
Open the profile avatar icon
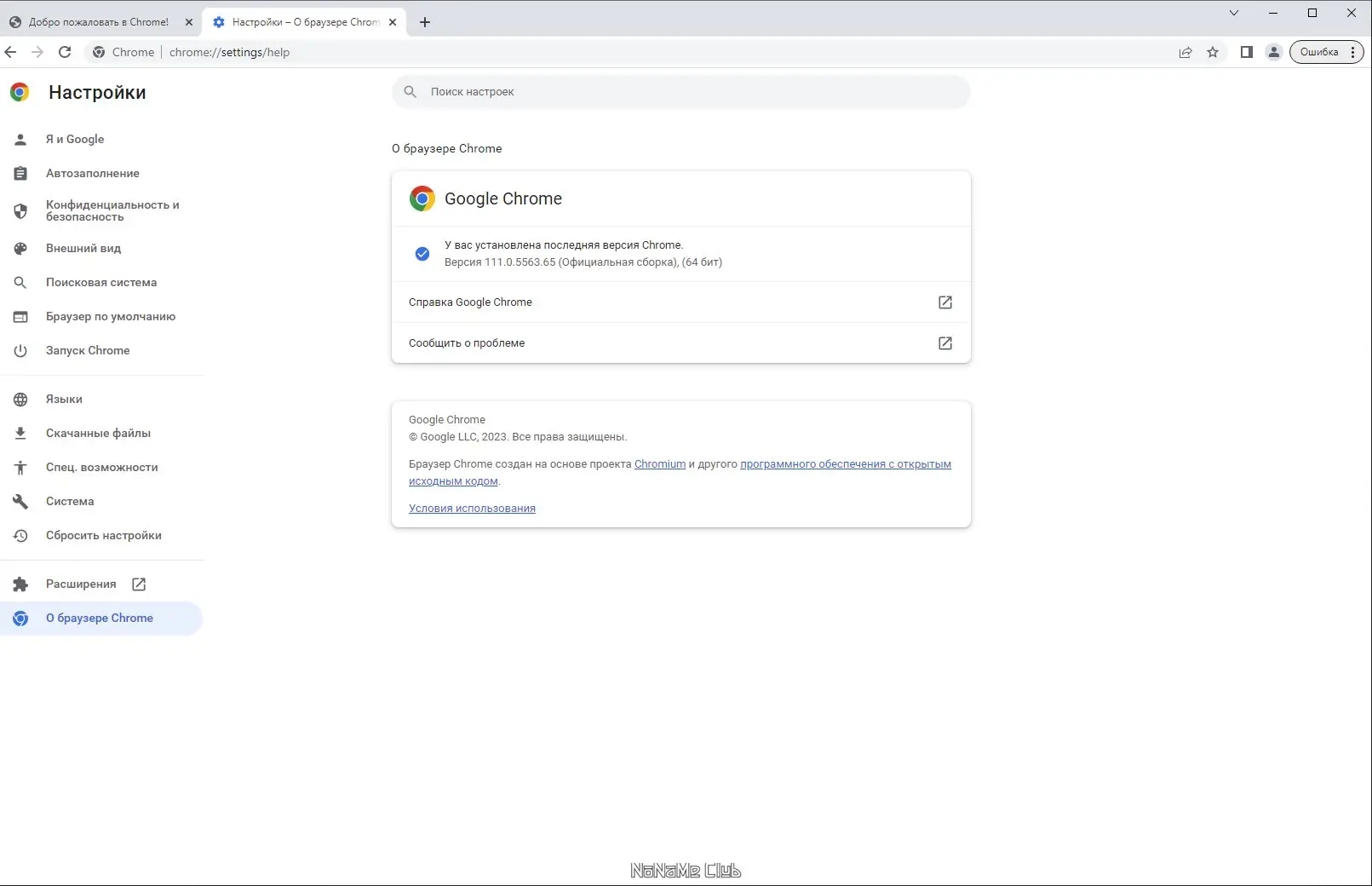pos(1274,52)
